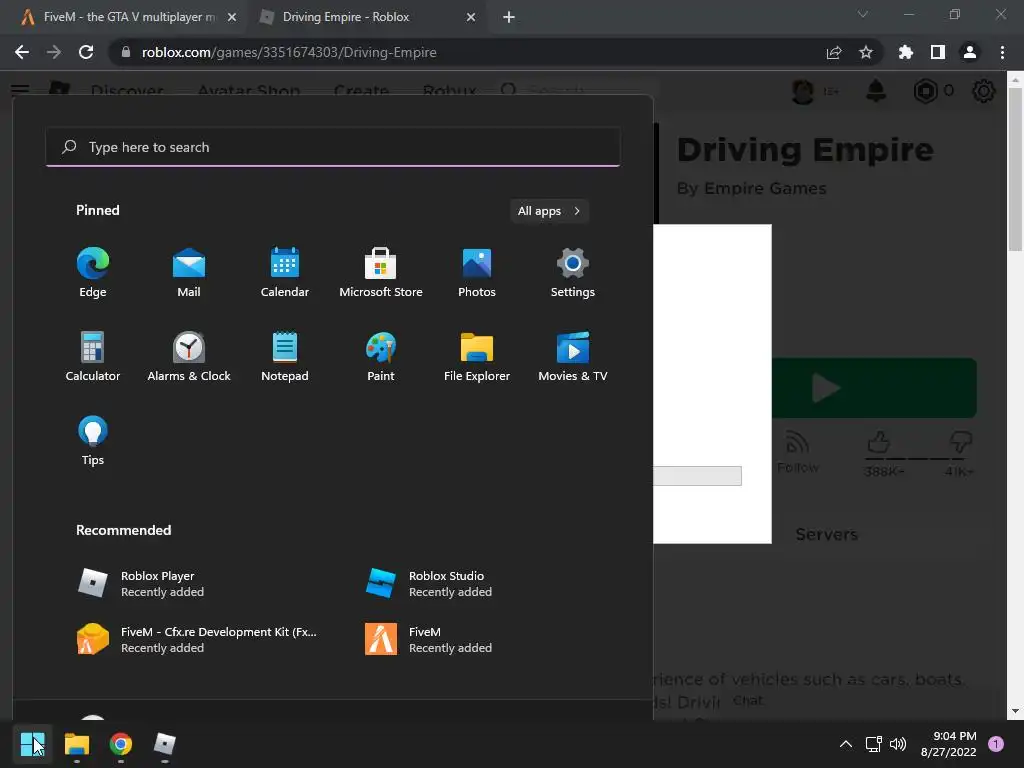This screenshot has height=768, width=1024.
Task: Switch to Chrome on the taskbar
Action: pyautogui.click(x=120, y=744)
